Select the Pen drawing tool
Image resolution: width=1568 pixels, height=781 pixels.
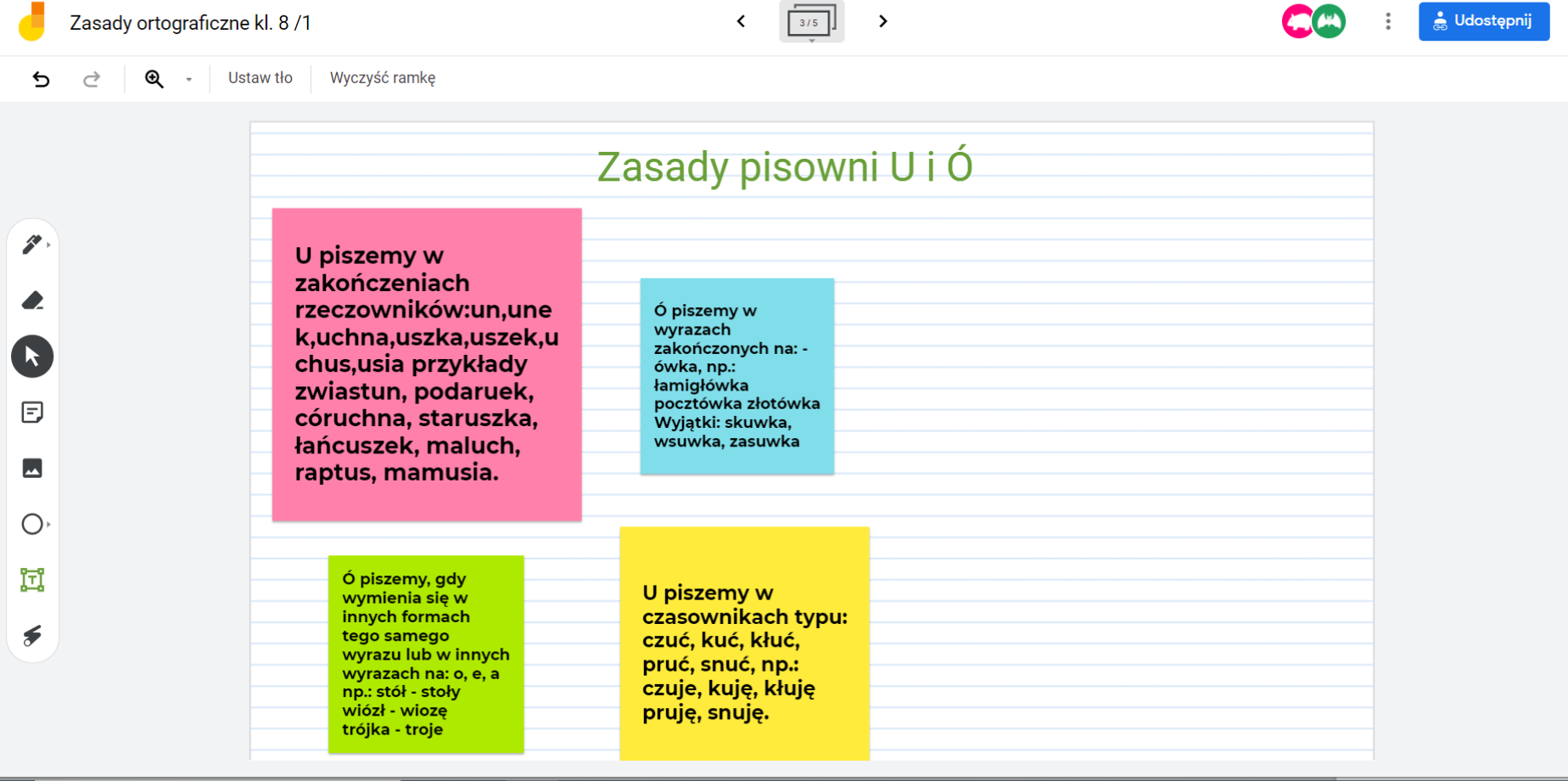(31, 244)
